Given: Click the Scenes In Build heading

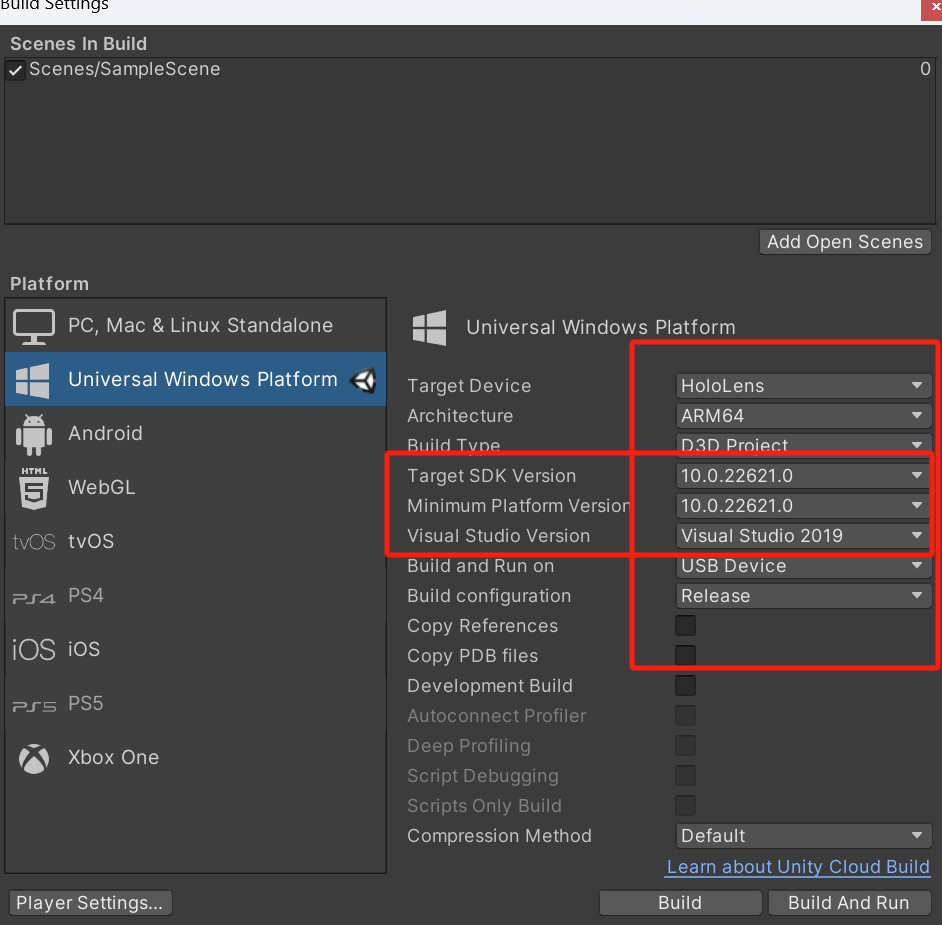Looking at the screenshot, I should [x=79, y=44].
